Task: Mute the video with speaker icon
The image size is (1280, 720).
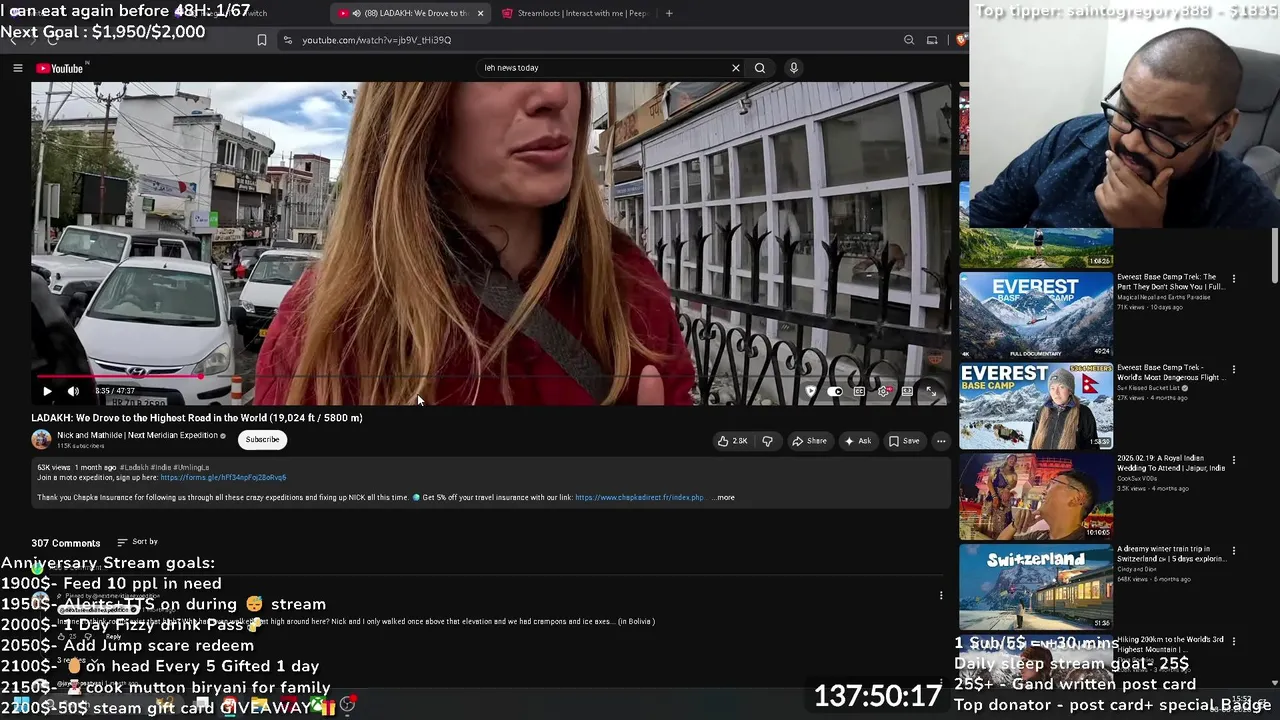Action: [x=73, y=391]
